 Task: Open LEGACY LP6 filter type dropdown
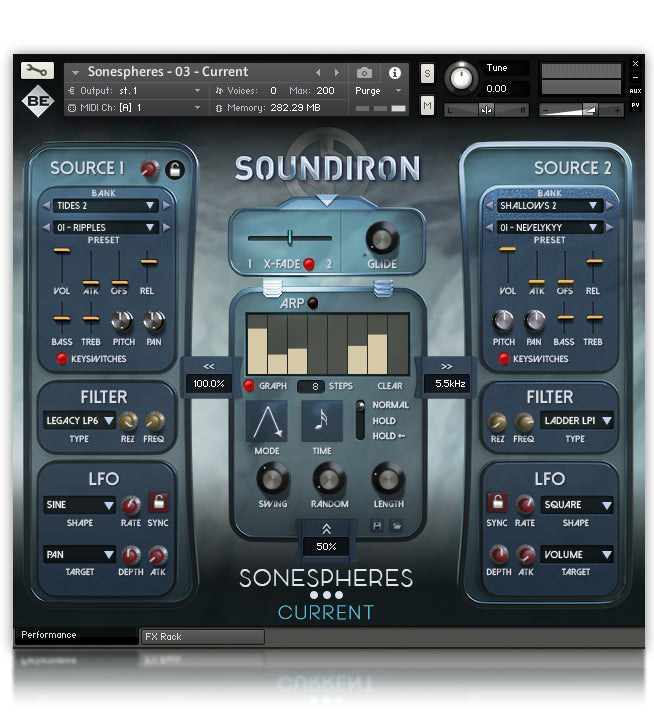click(79, 421)
